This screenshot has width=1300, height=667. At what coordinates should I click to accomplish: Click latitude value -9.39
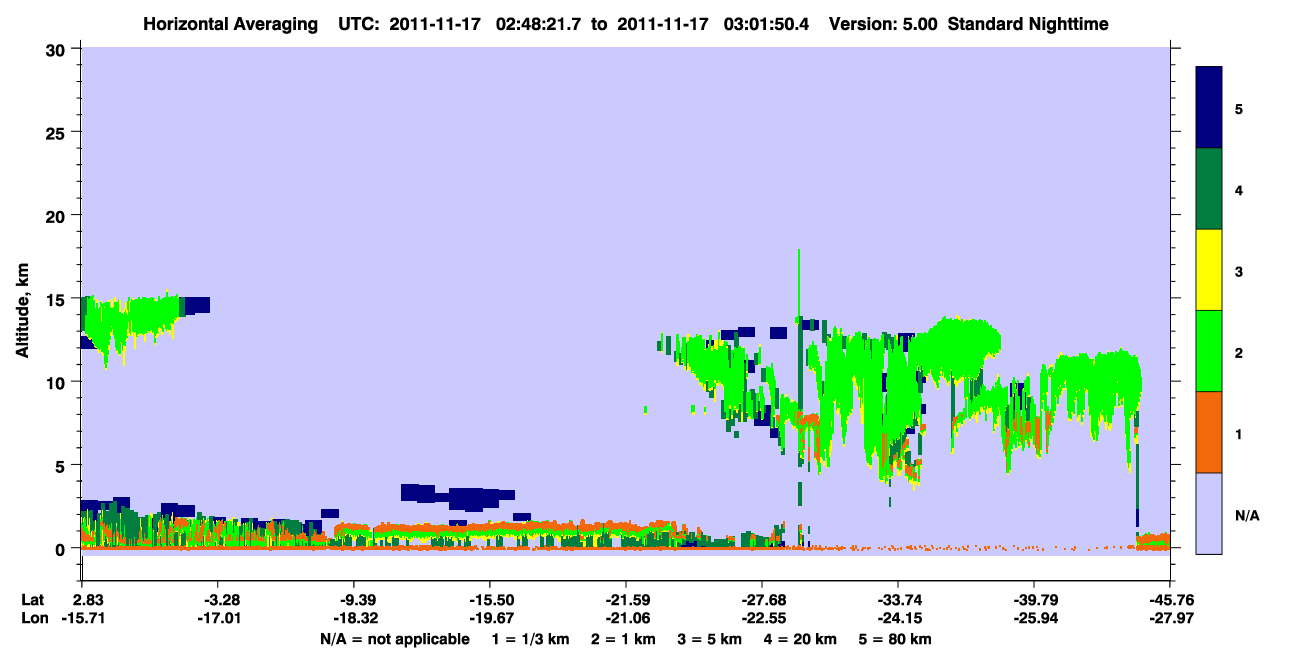[353, 600]
